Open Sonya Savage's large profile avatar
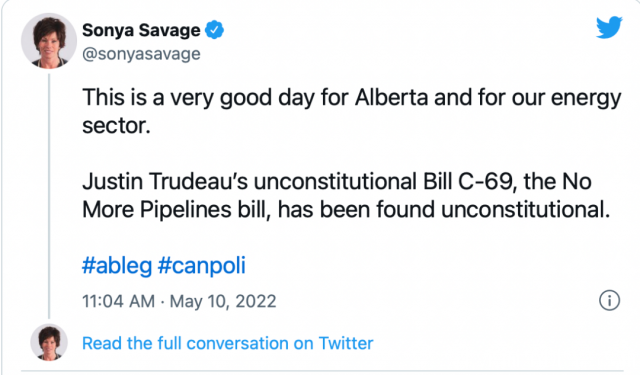This screenshot has width=640, height=375. (x=49, y=41)
